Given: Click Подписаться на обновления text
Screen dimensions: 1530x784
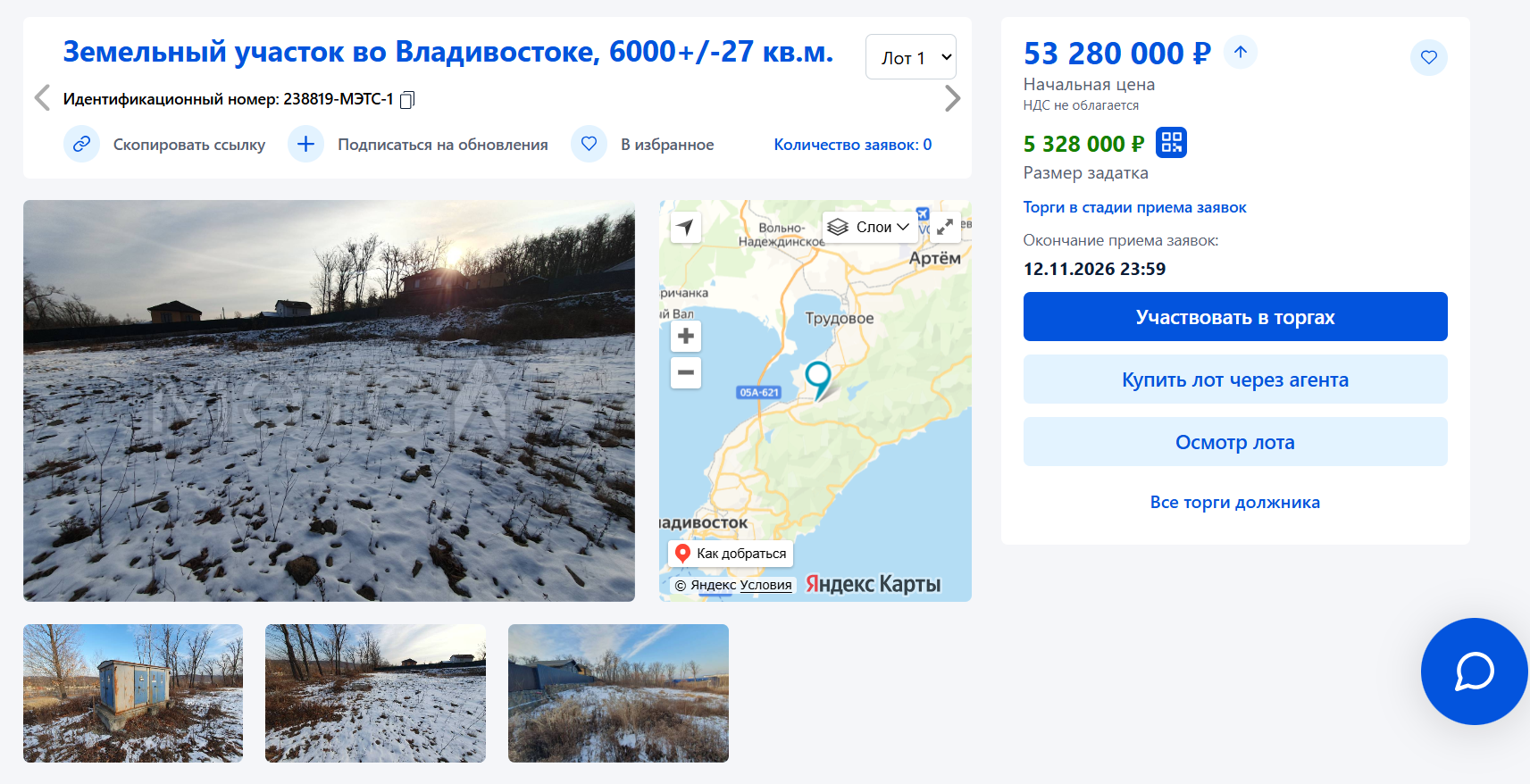Looking at the screenshot, I should [x=443, y=145].
